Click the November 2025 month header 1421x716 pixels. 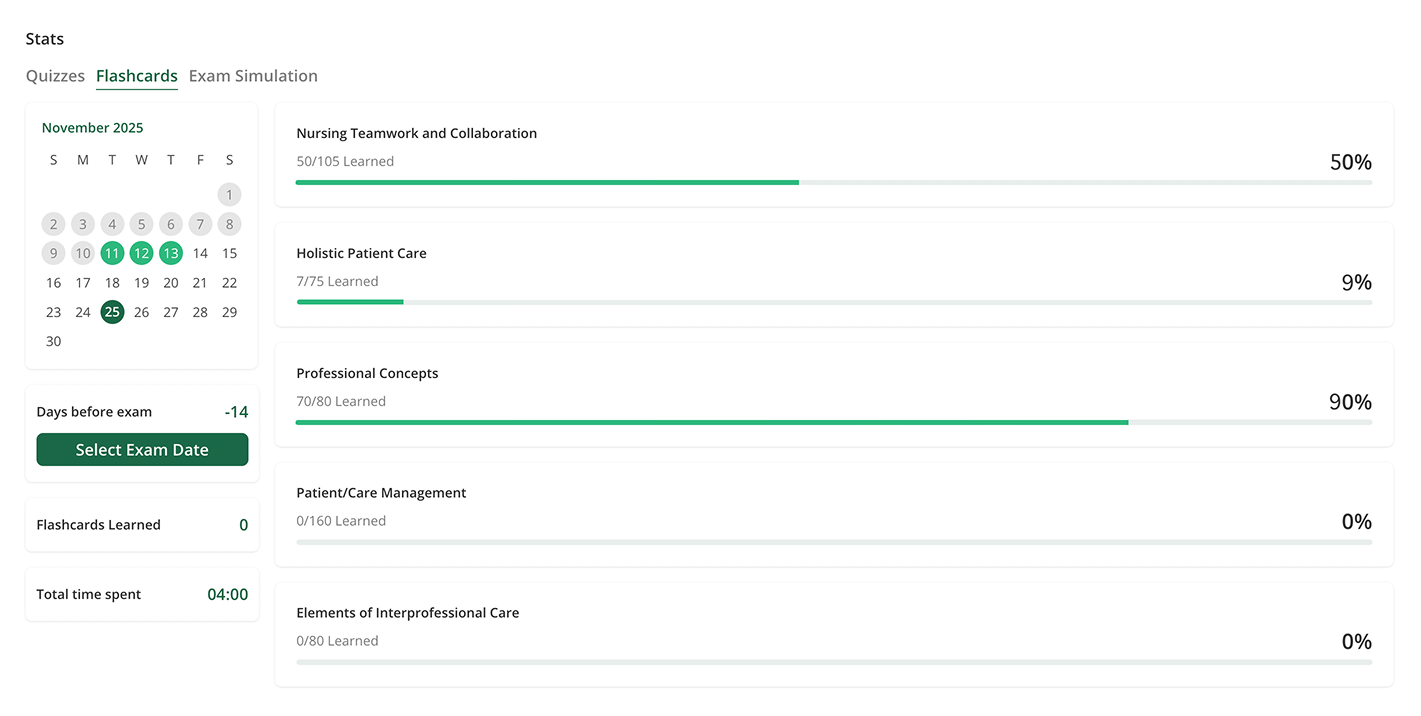(x=92, y=128)
